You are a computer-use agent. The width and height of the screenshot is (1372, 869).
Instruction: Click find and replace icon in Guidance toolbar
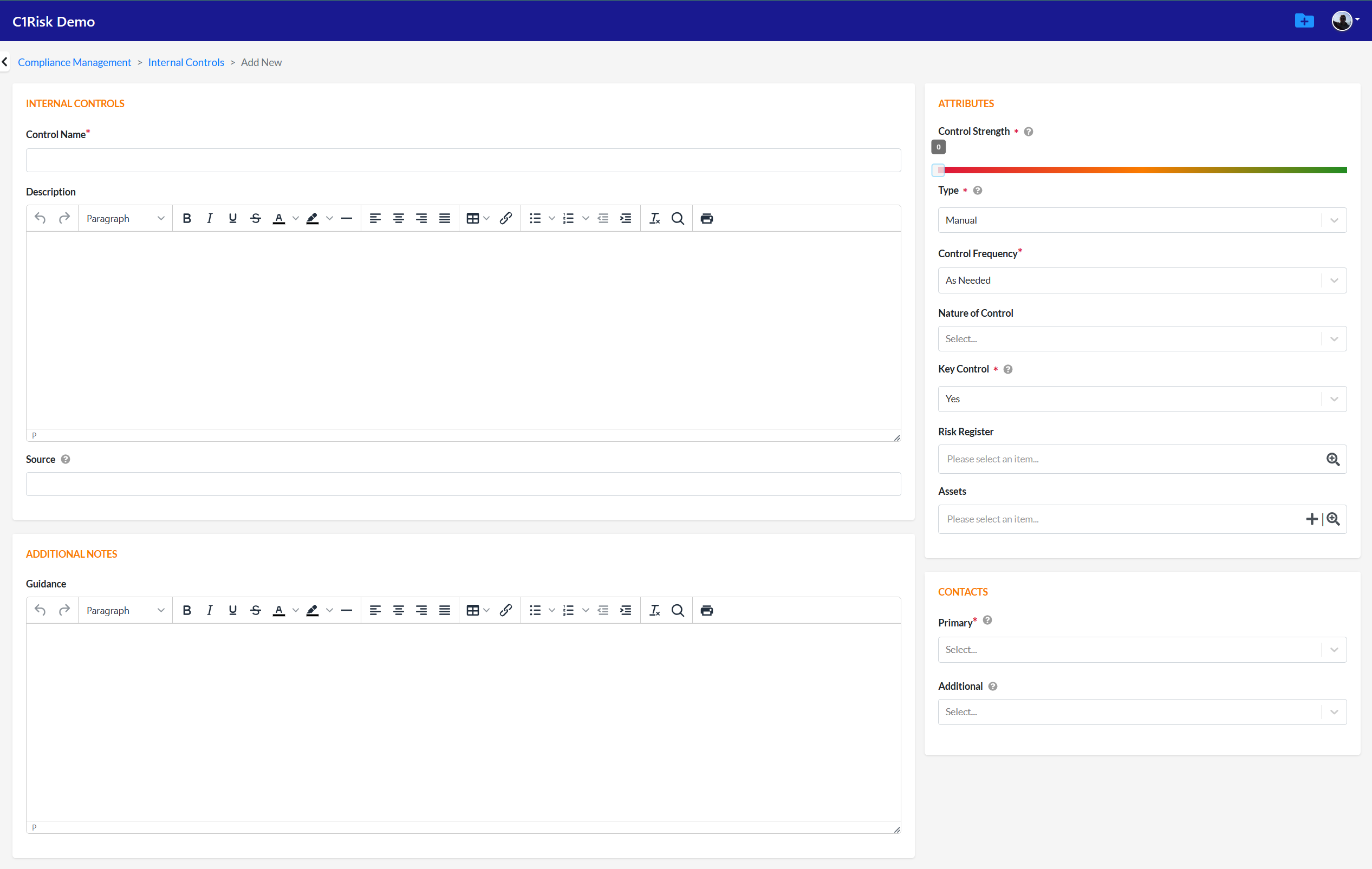[678, 610]
